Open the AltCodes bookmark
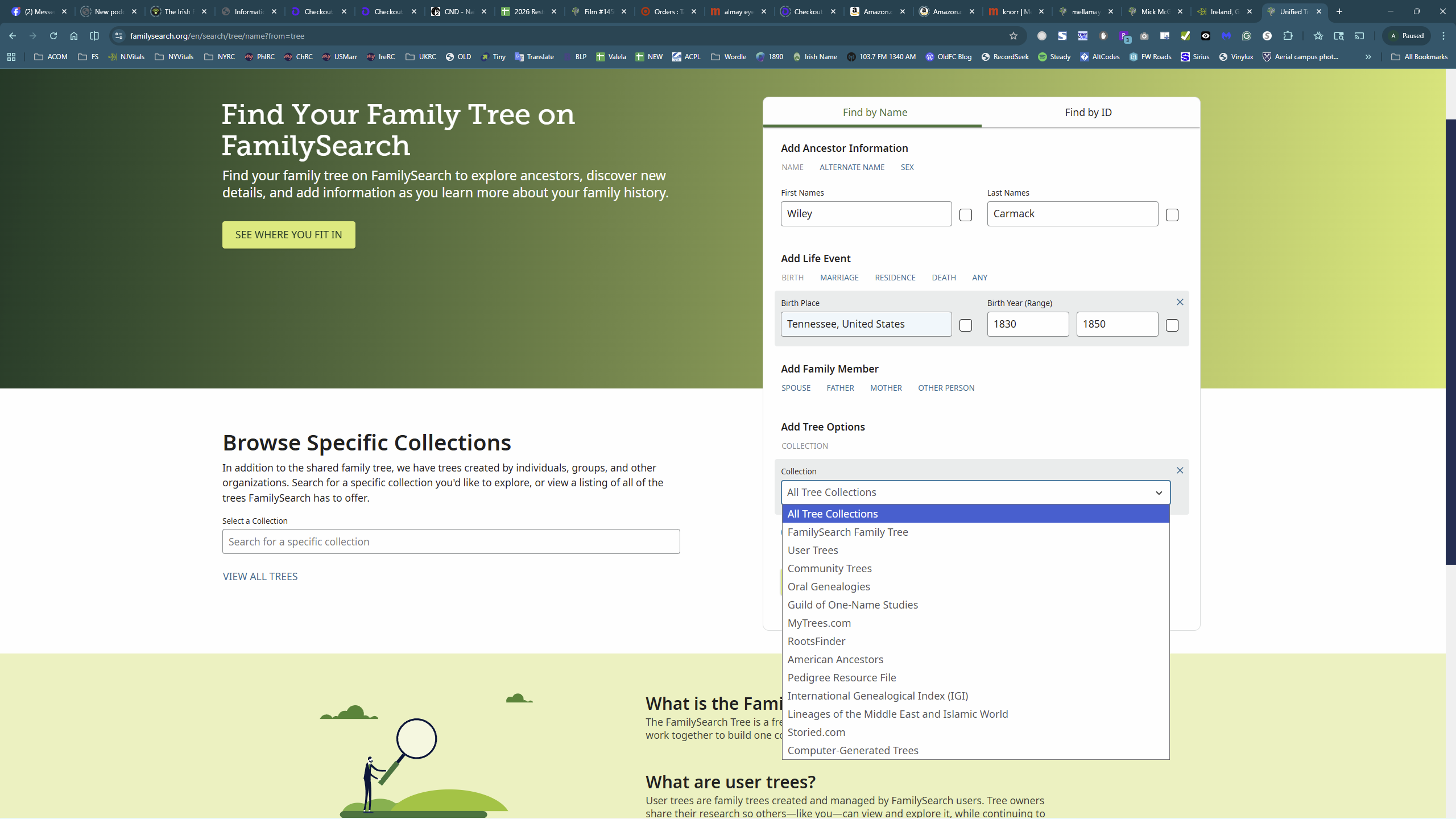 click(1100, 57)
